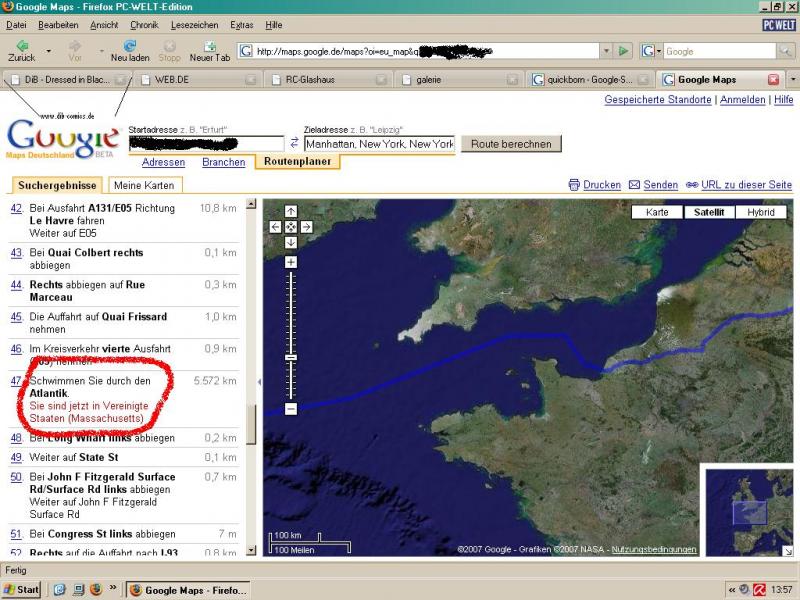Click the Neu laden reload button
This screenshot has width=800, height=600.
[130, 51]
